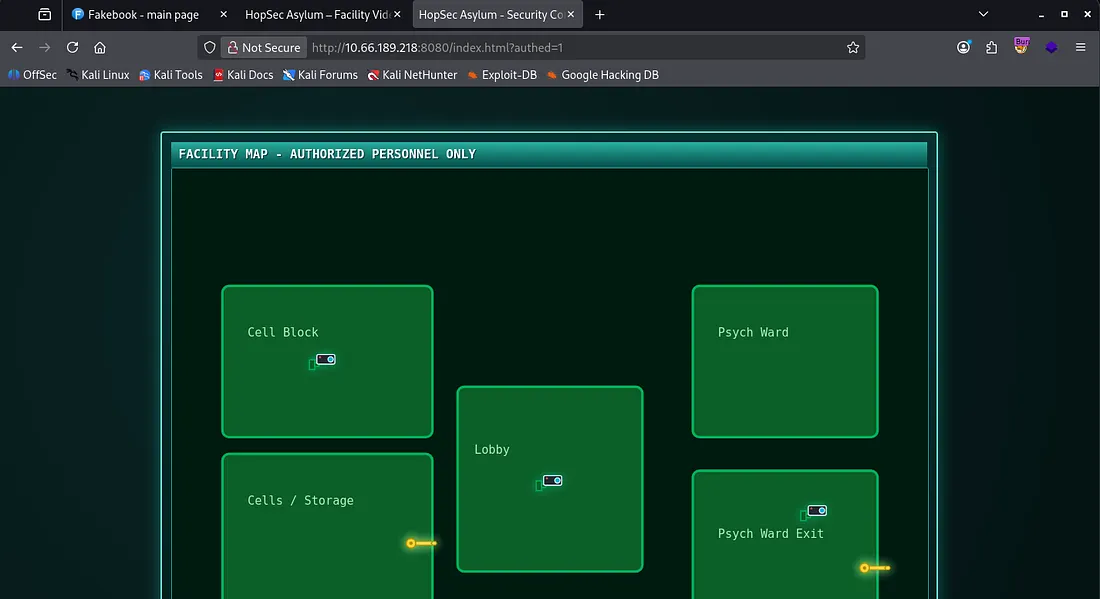The width and height of the screenshot is (1100, 599).
Task: Open the Kali Tools bookmark
Action: point(171,75)
